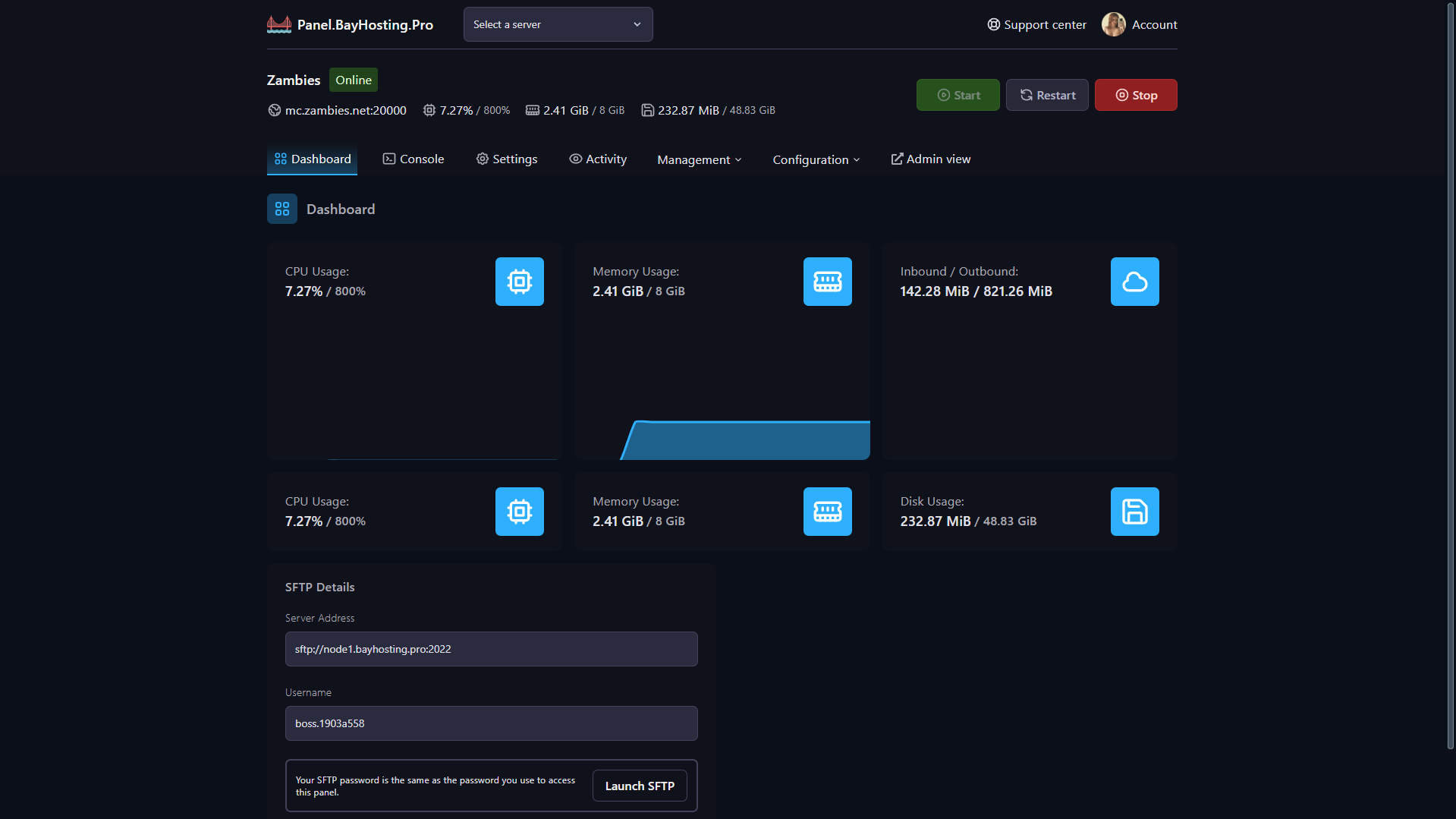The height and width of the screenshot is (819, 1456).
Task: Click CPU icon in top CPU Usage card
Action: (x=520, y=282)
